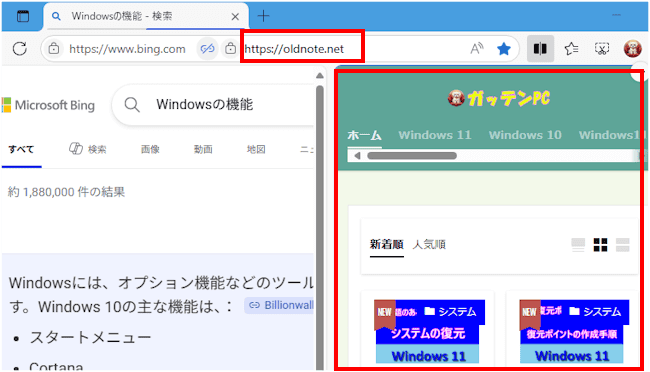Click the Read aloud icon
This screenshot has width=650, height=372.
click(477, 49)
